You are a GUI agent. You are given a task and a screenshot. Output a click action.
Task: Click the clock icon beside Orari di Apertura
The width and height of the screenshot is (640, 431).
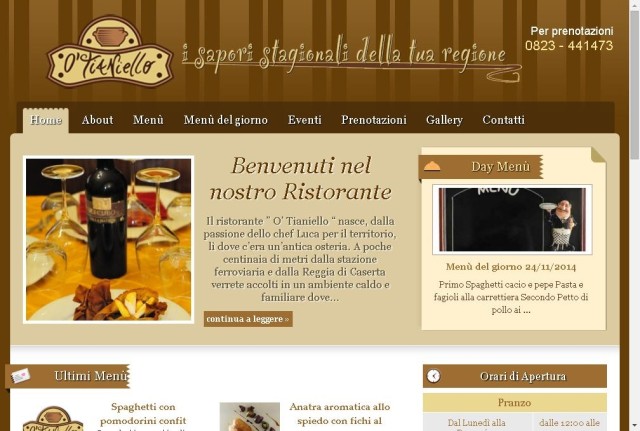(433, 376)
